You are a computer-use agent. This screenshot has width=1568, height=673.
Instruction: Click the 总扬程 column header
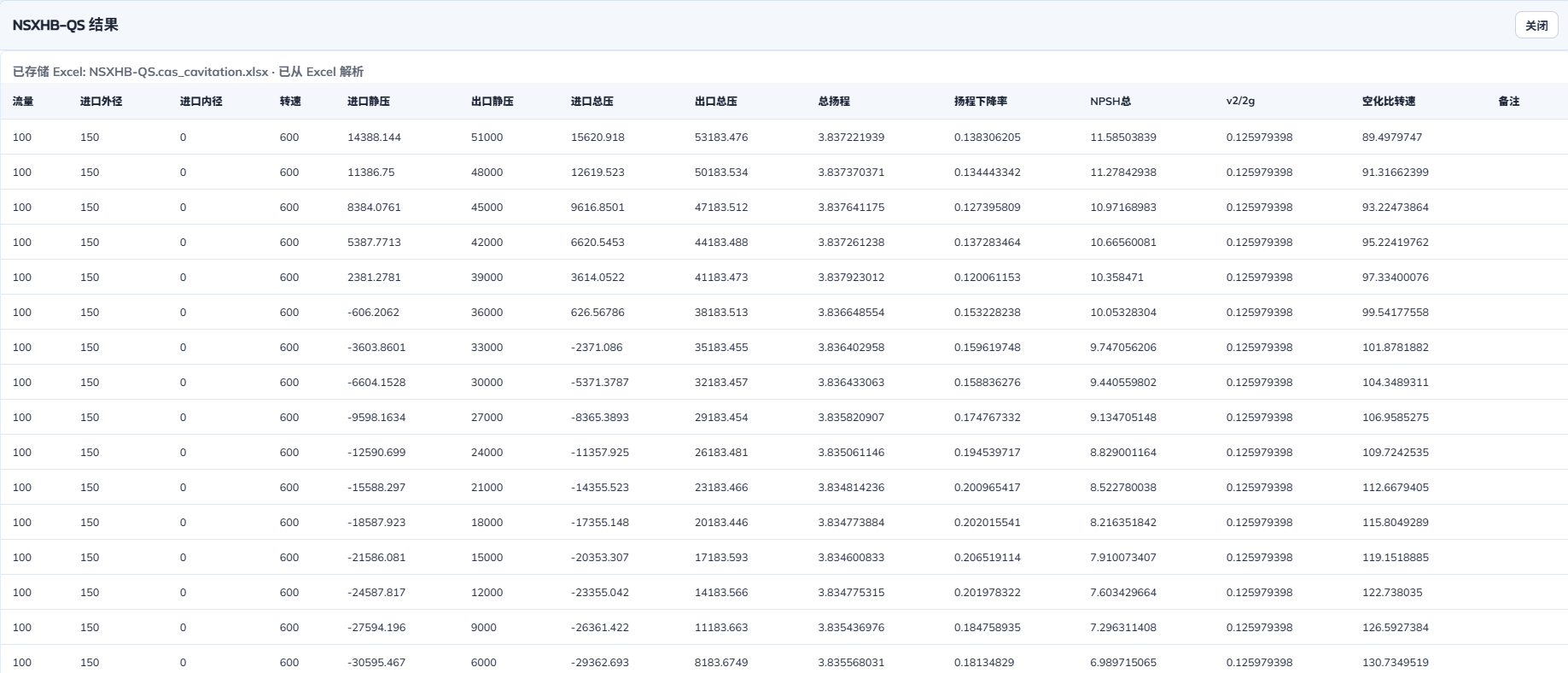click(834, 102)
